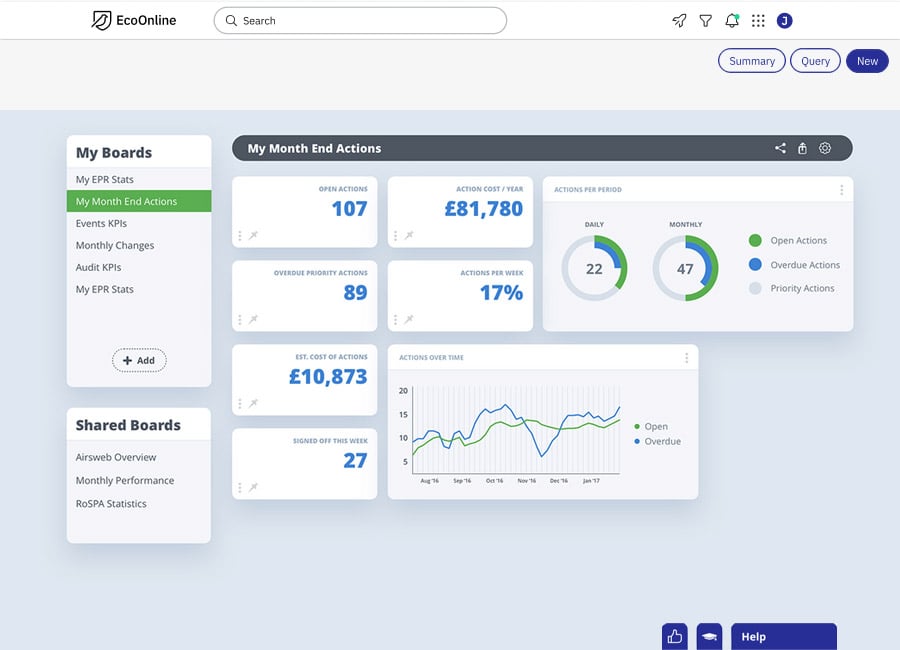Screen dimensions: 900x650
Task: Open the rocket launch icon
Action: coord(679,21)
